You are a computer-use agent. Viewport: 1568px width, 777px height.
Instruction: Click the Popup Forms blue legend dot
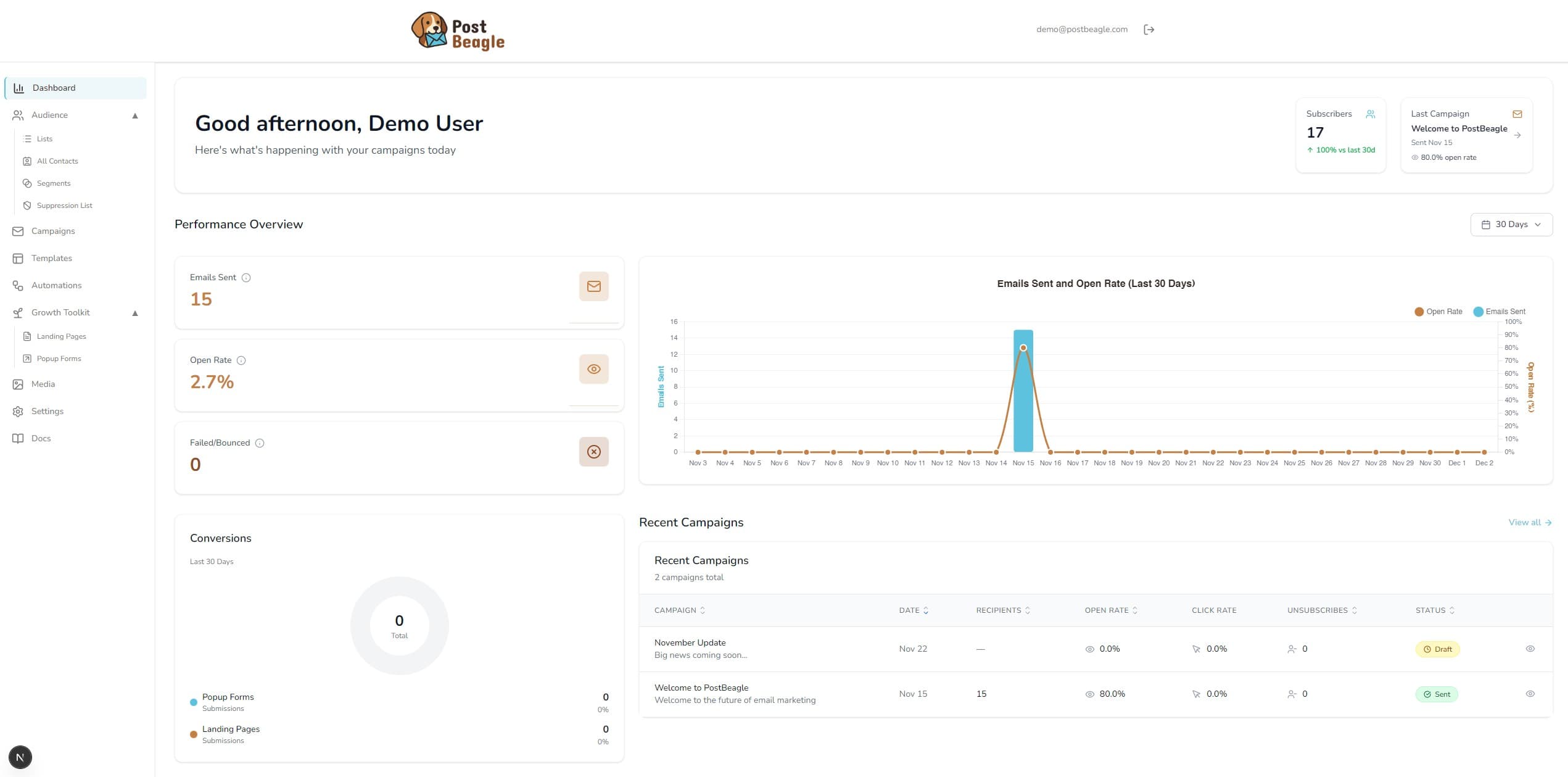(x=194, y=702)
